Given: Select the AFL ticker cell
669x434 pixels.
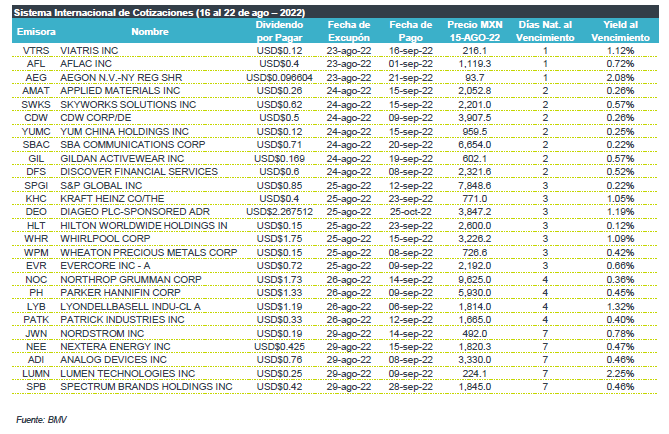Looking at the screenshot, I should 36,64.
